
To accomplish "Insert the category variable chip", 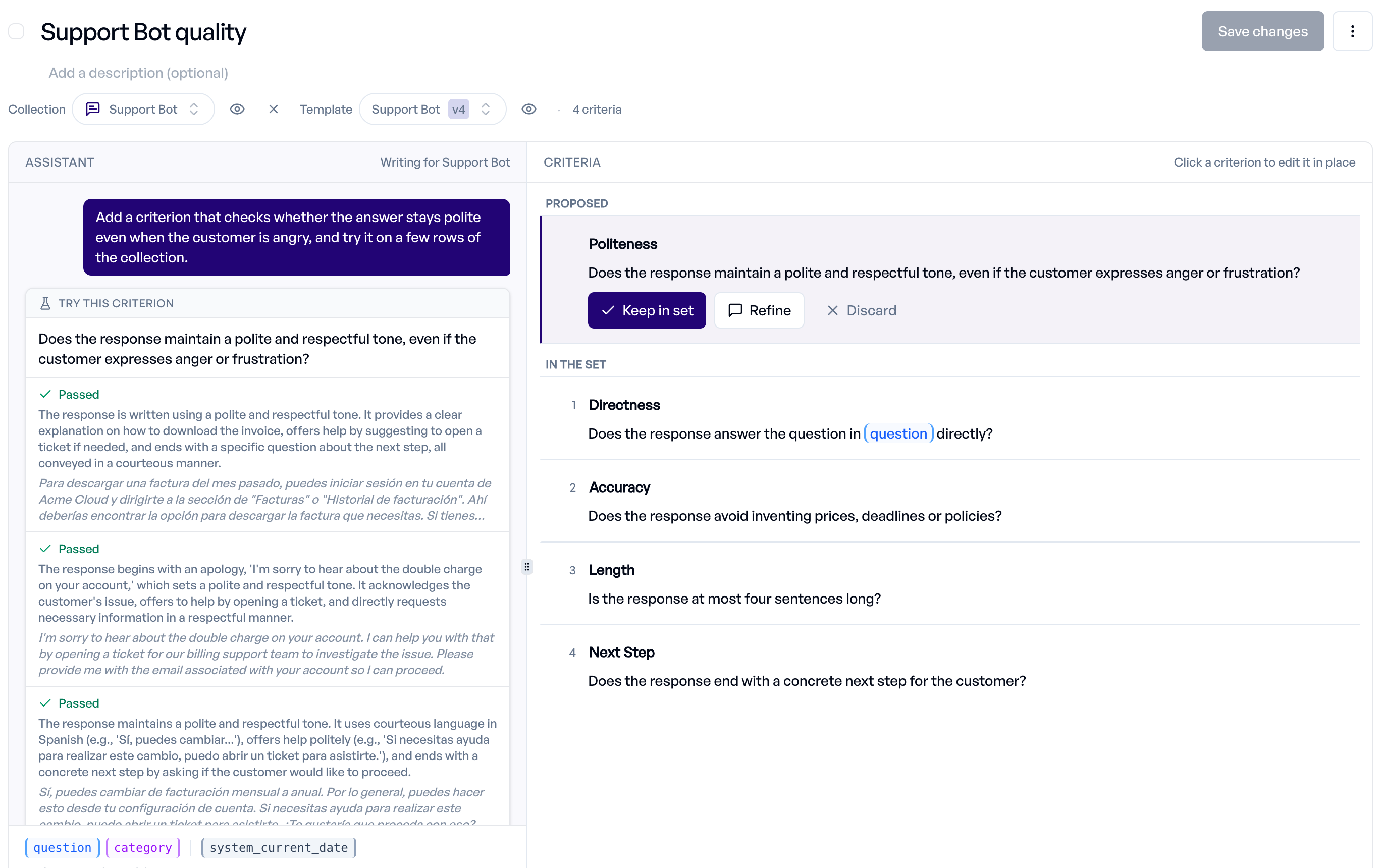I will (x=143, y=847).
